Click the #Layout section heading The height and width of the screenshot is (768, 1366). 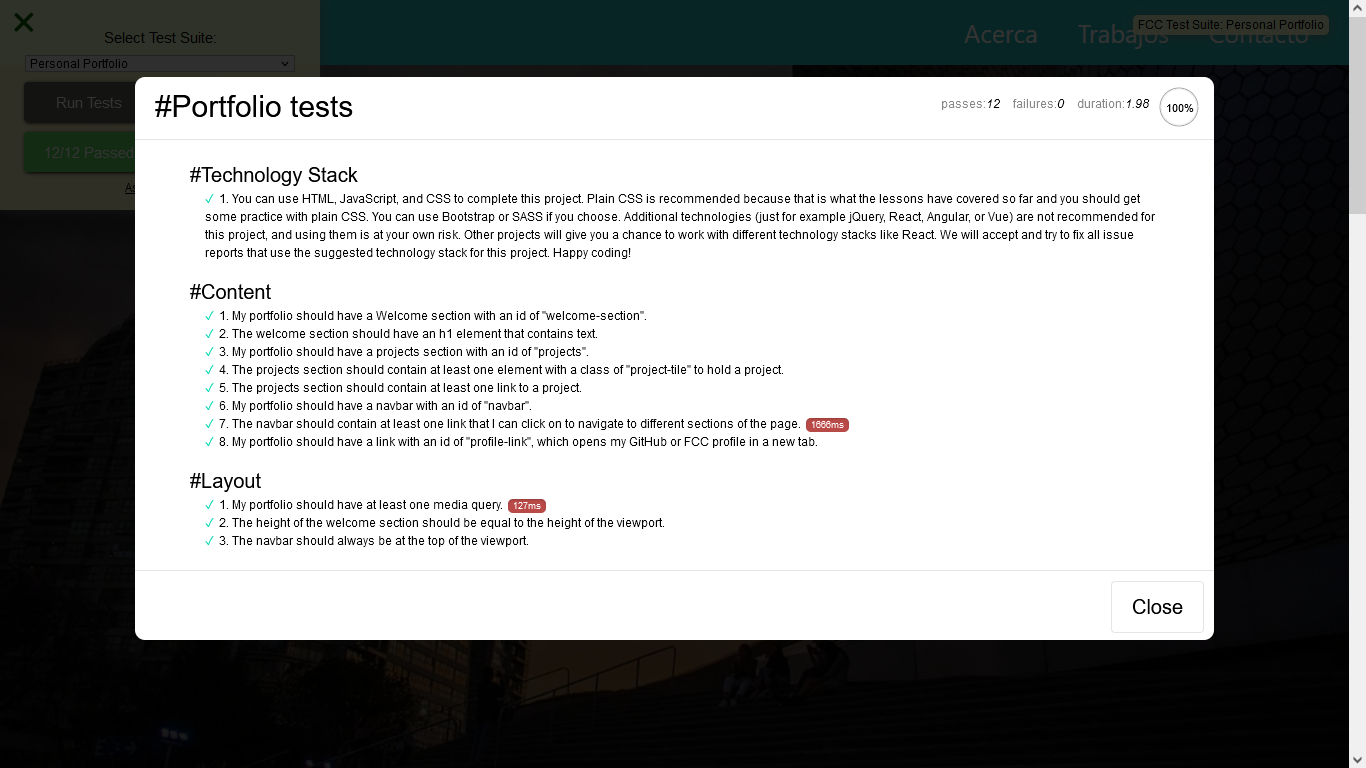point(225,481)
